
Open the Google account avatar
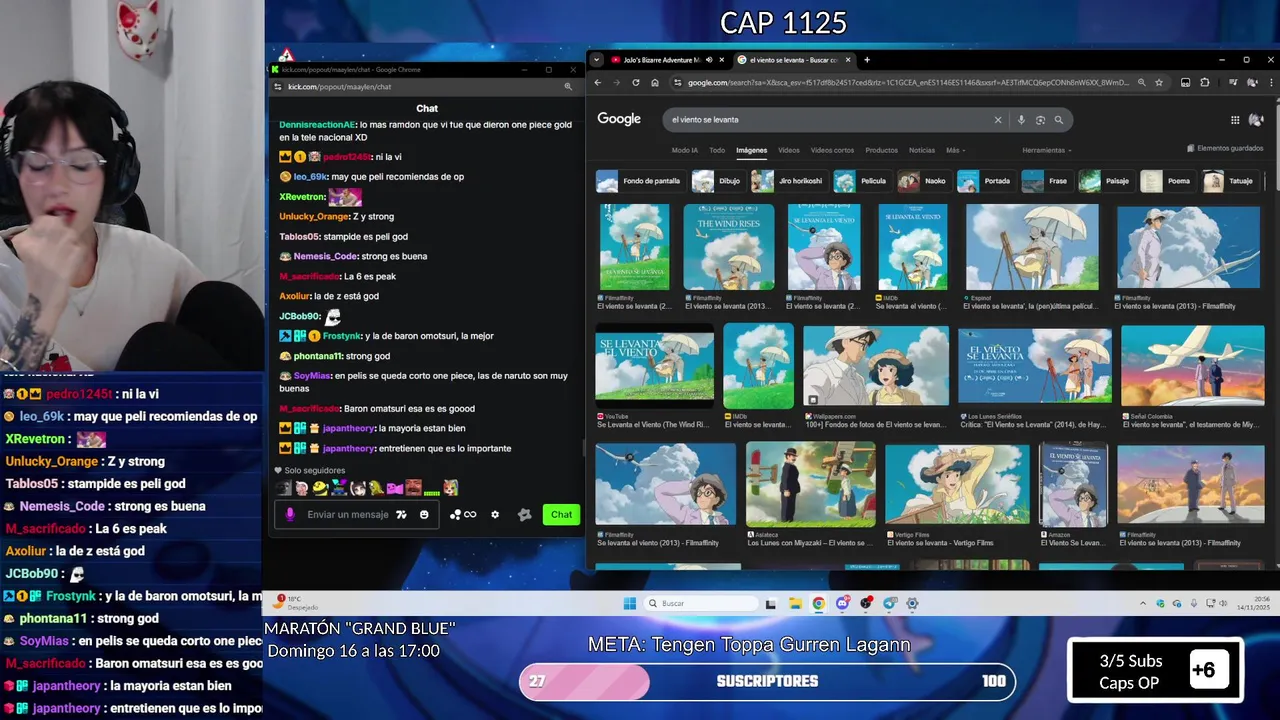(x=1257, y=120)
